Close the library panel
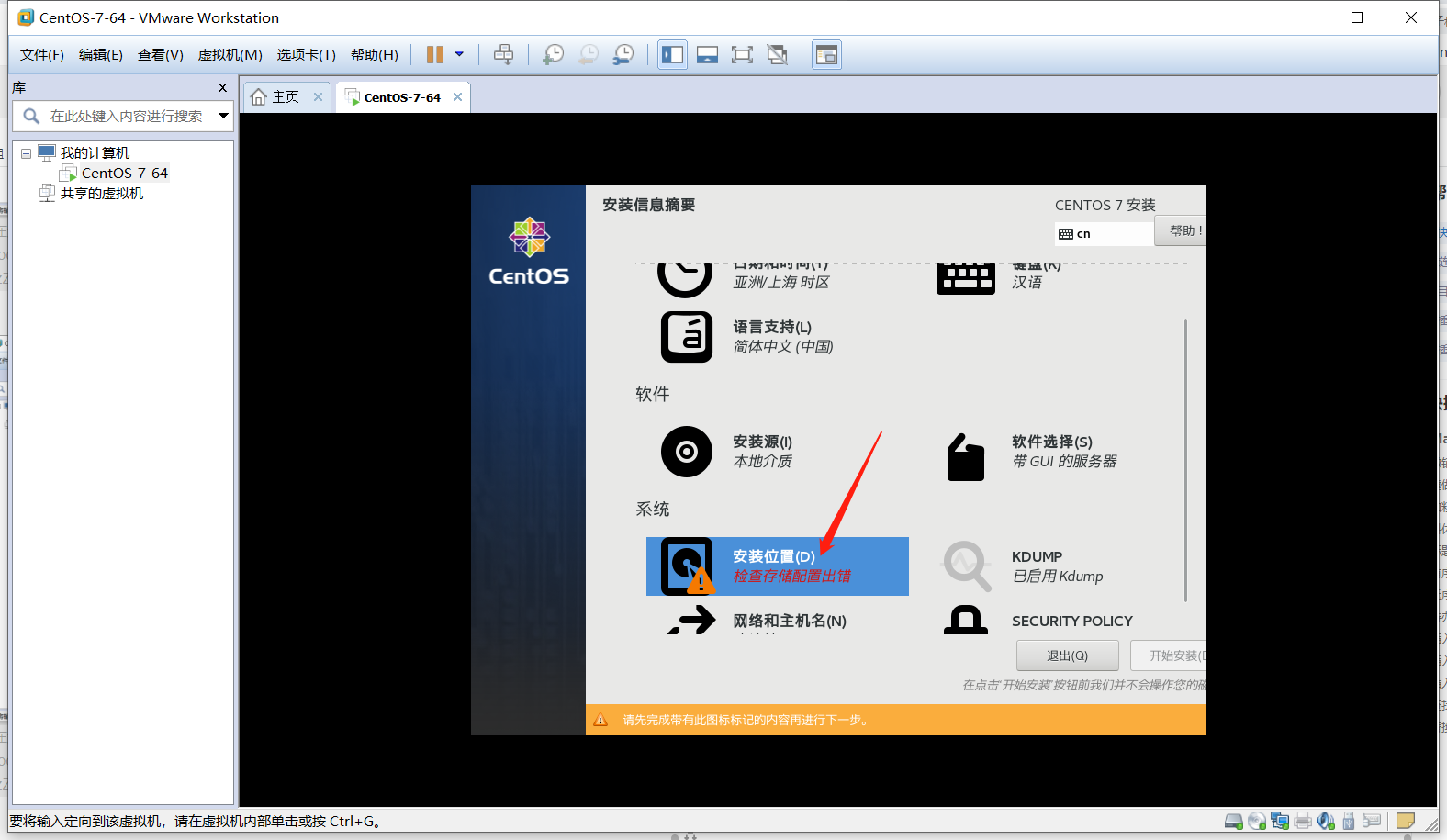The height and width of the screenshot is (840, 1447). point(222,88)
